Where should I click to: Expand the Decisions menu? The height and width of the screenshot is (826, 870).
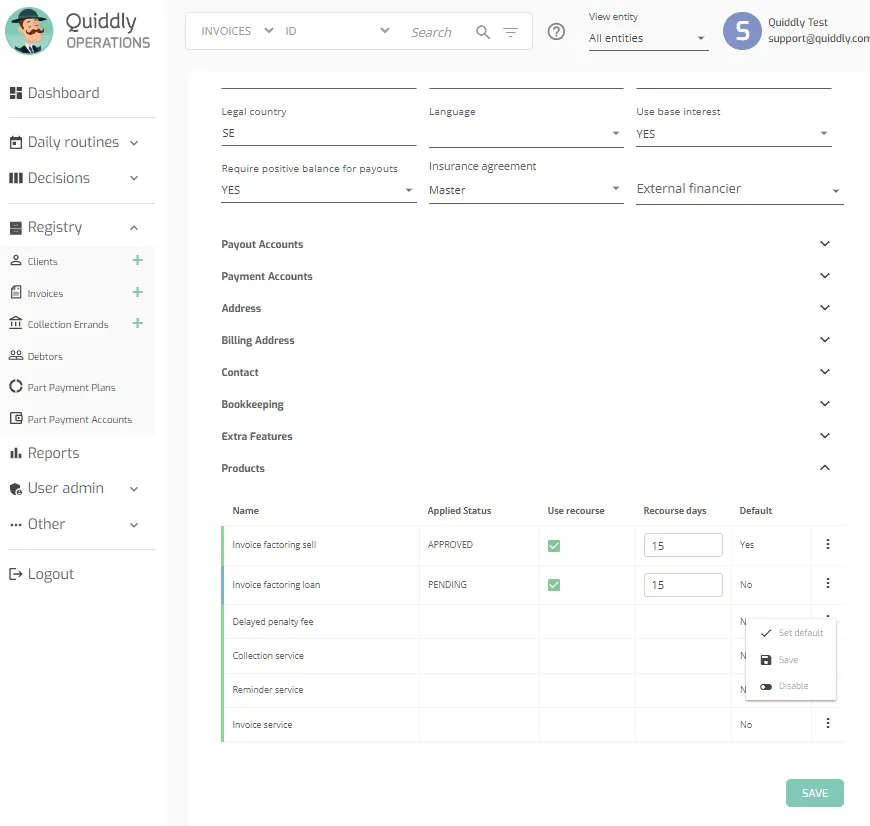[134, 178]
